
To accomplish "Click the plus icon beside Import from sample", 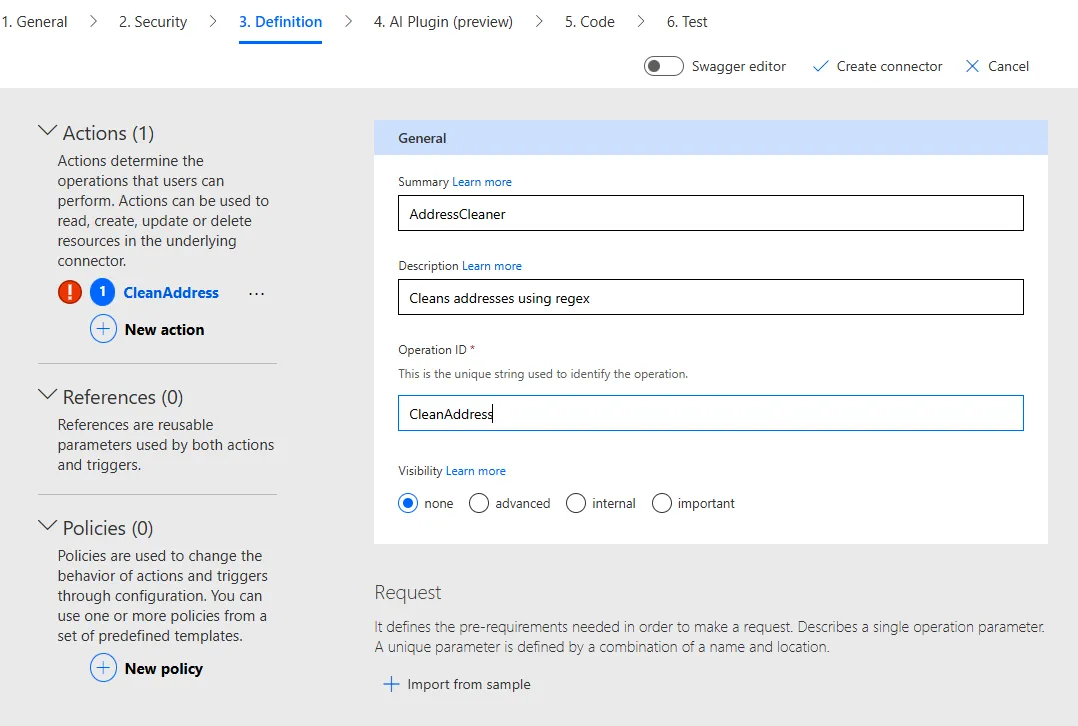I will 391,684.
